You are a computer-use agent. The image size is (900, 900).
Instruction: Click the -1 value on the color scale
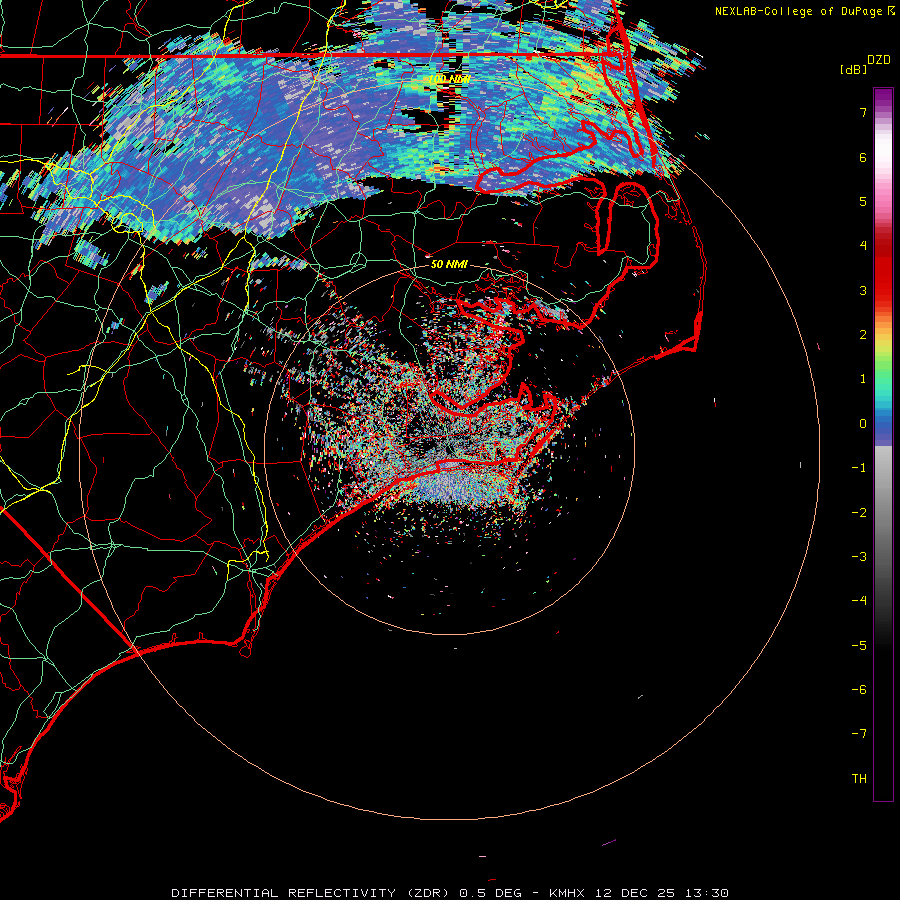click(x=859, y=468)
